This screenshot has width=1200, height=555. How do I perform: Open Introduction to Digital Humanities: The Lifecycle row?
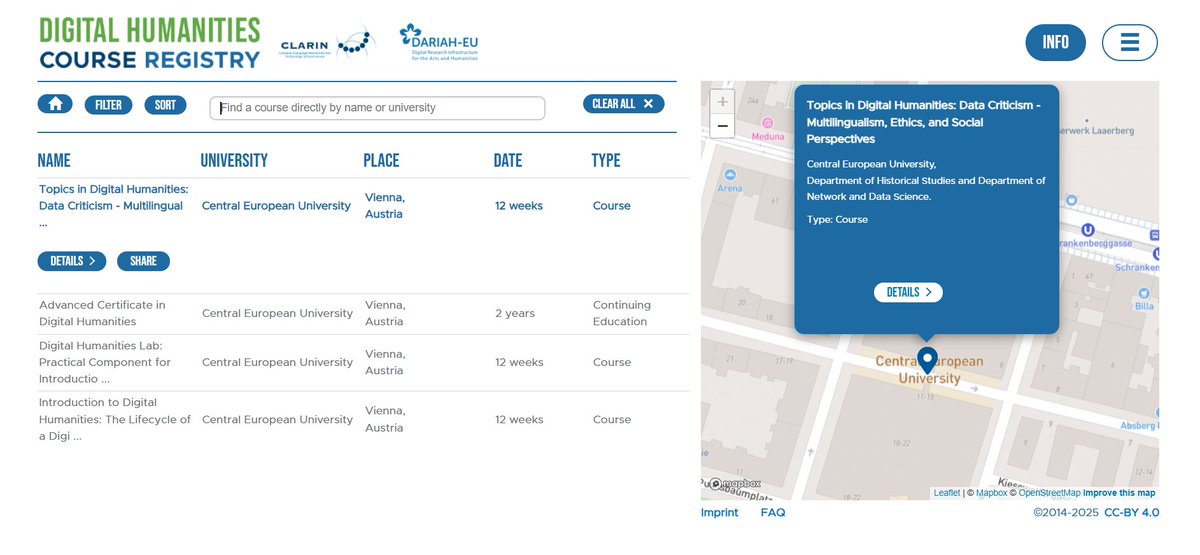[x=363, y=419]
